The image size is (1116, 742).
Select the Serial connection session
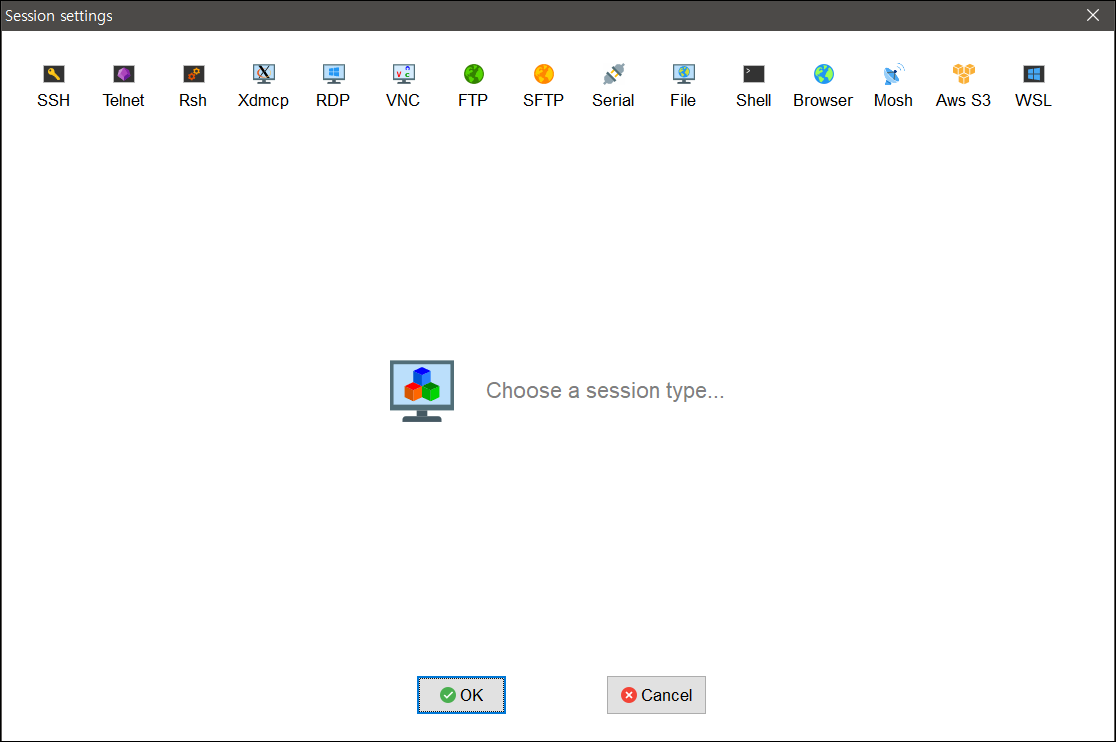pyautogui.click(x=613, y=85)
